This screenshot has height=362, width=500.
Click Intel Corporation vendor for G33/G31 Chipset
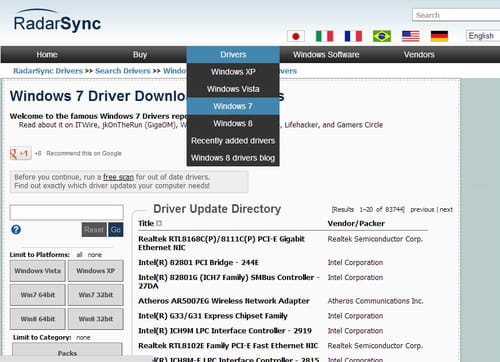pos(355,316)
